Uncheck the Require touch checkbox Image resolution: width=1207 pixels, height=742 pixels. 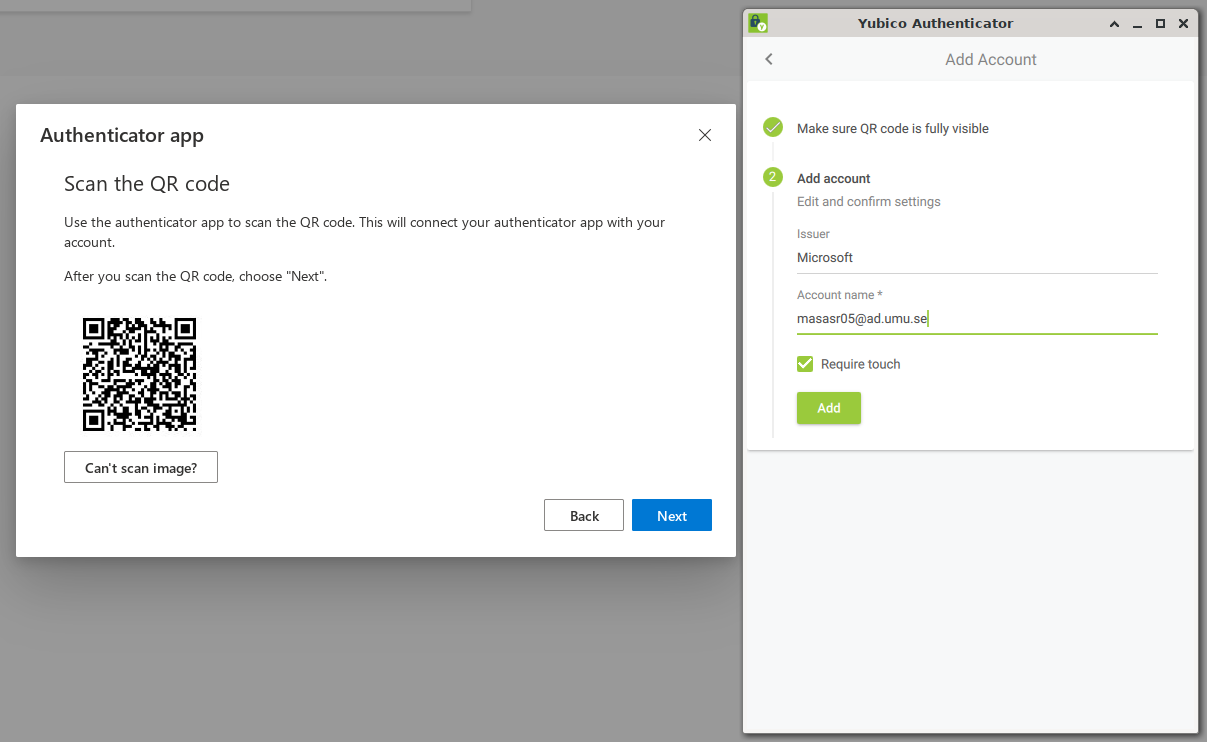[x=805, y=364]
